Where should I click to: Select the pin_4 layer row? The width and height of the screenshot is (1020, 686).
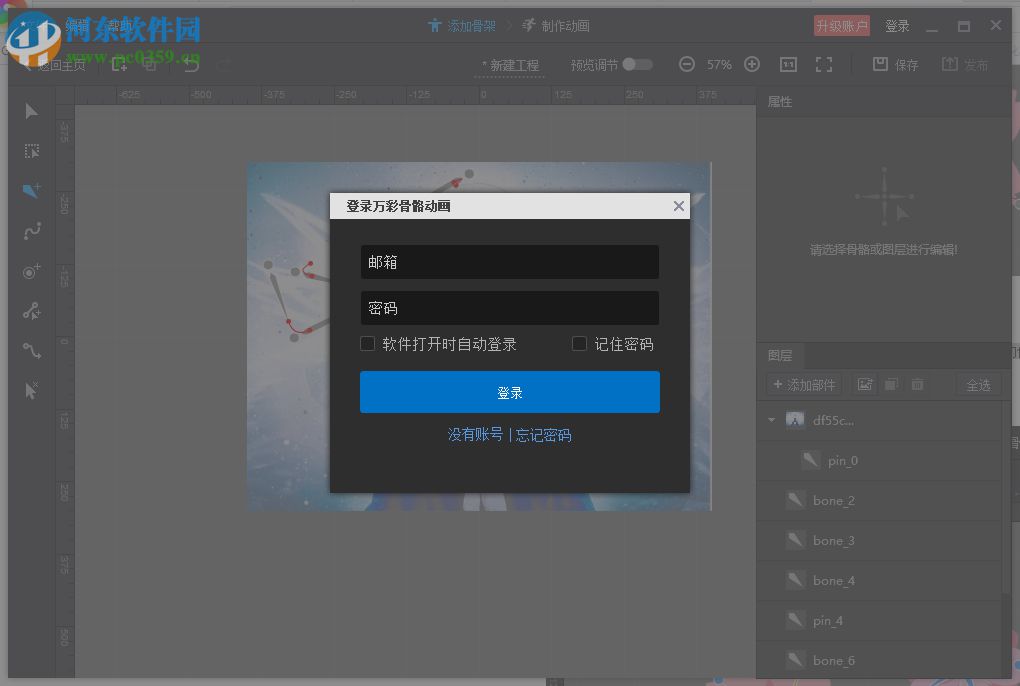[878, 621]
